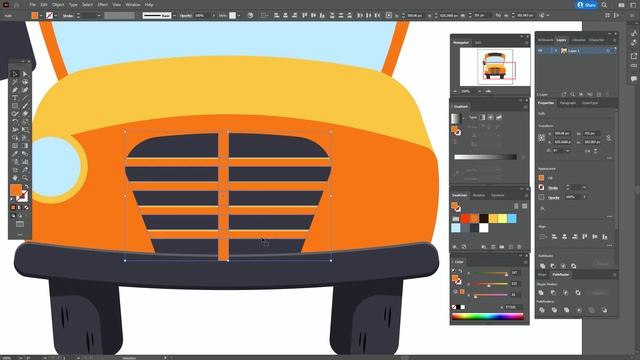The width and height of the screenshot is (640, 360).
Task: Switch to the Paragraph tab
Action: coord(567,103)
